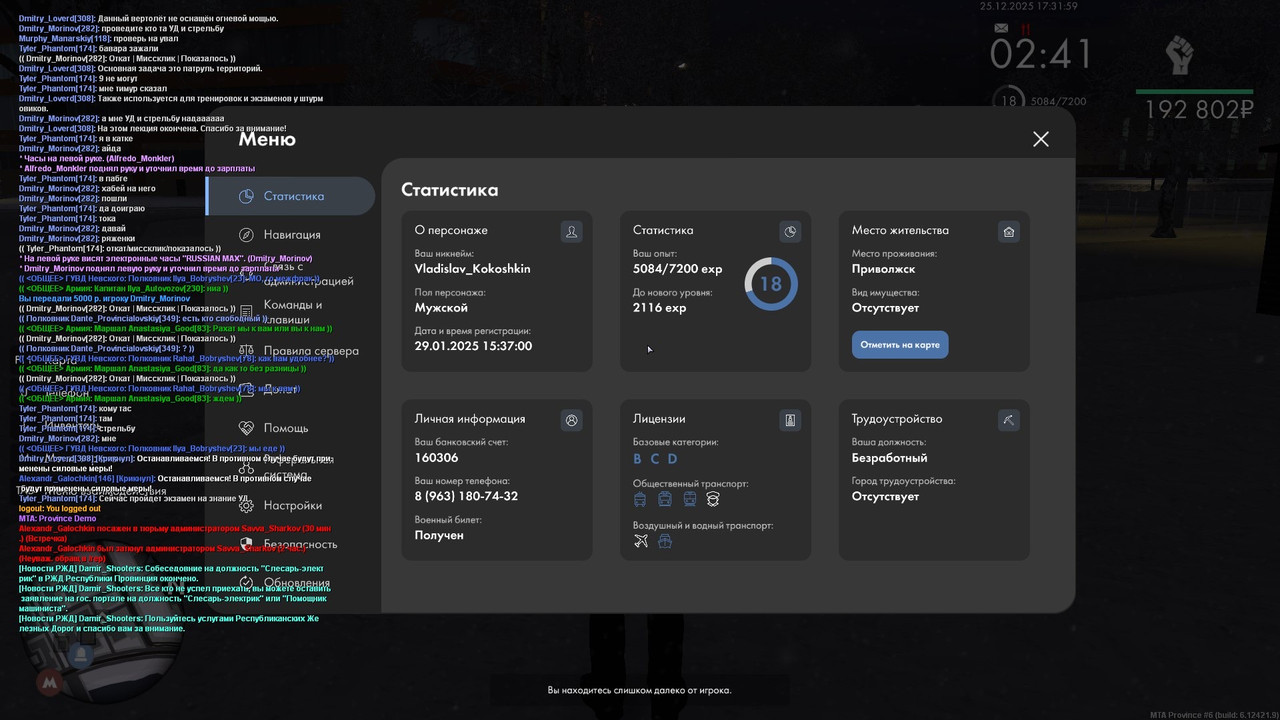This screenshot has width=1280, height=720.
Task: Click the scales icon beside Правила сервера
Action: click(x=246, y=351)
